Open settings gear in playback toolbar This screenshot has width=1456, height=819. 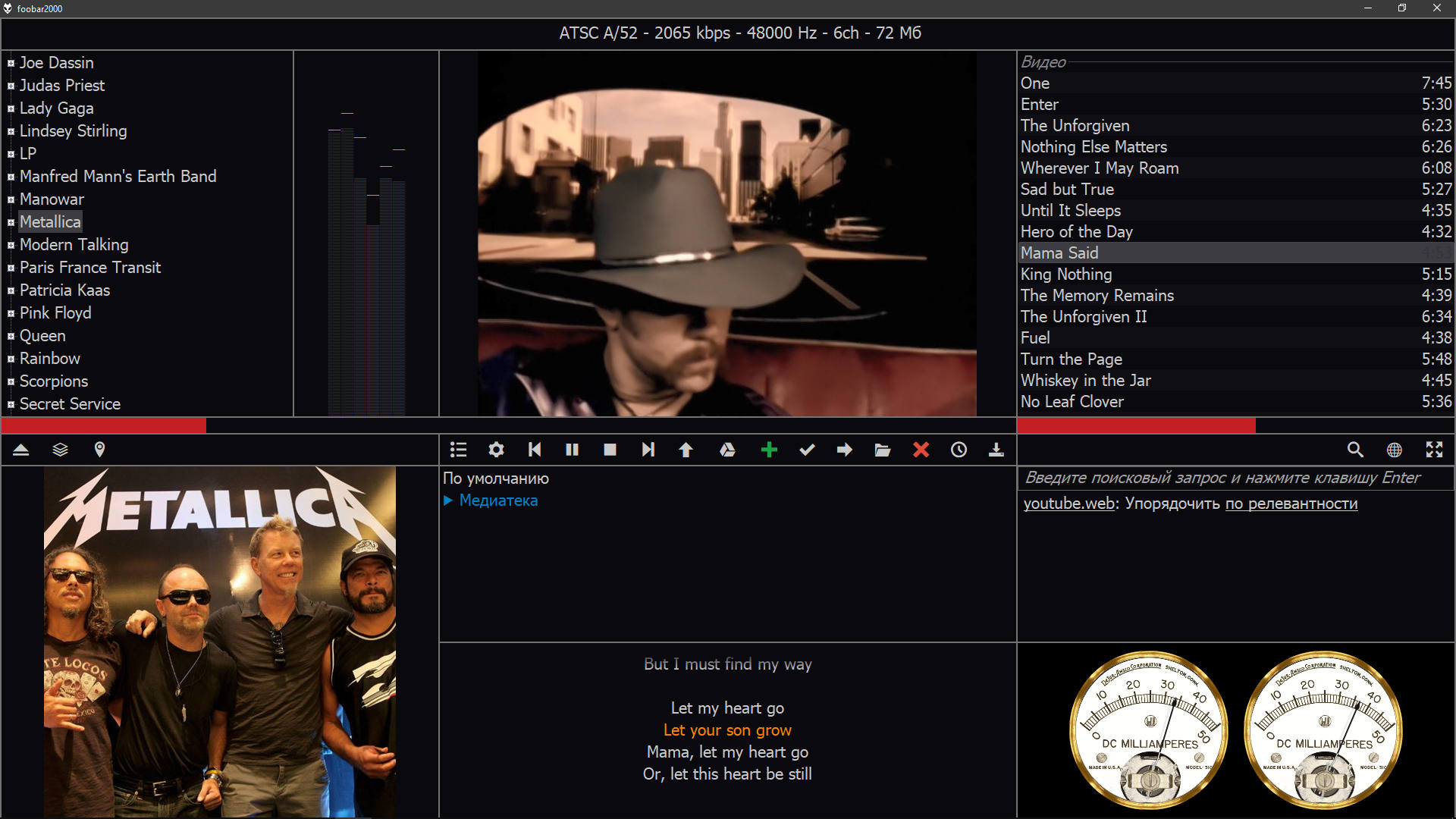tap(496, 450)
